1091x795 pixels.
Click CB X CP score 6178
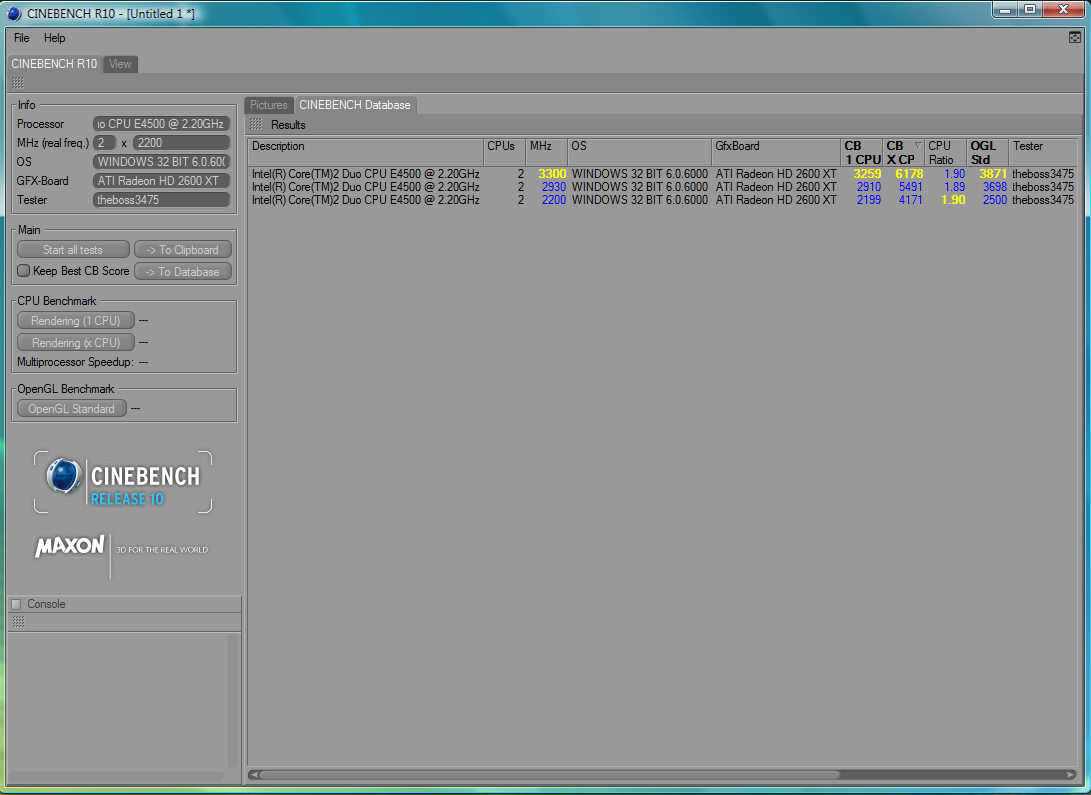(909, 174)
